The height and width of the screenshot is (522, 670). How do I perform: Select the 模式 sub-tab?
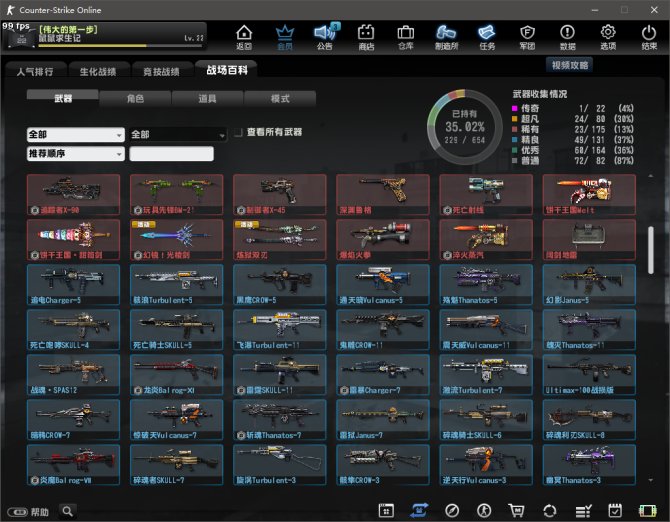[280, 98]
